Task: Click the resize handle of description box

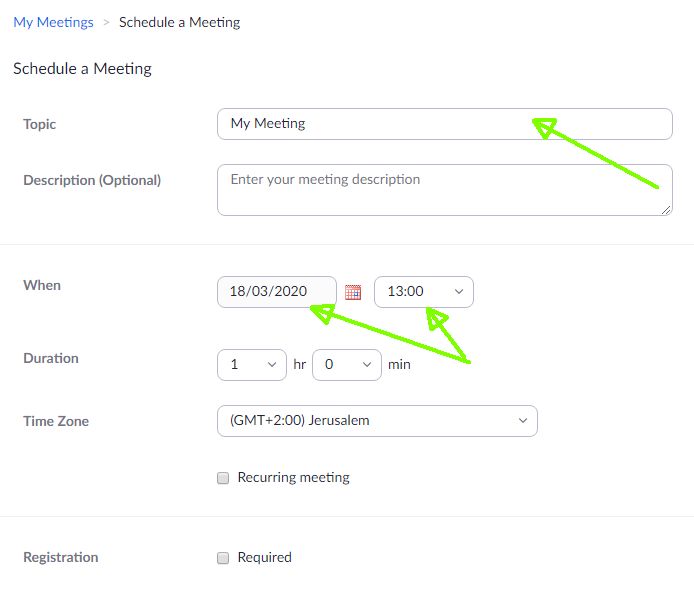Action: click(666, 209)
